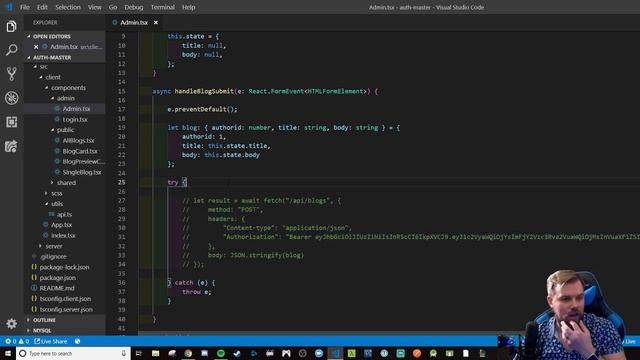Start Live Share from status bar
The image size is (640, 360).
click(x=51, y=341)
